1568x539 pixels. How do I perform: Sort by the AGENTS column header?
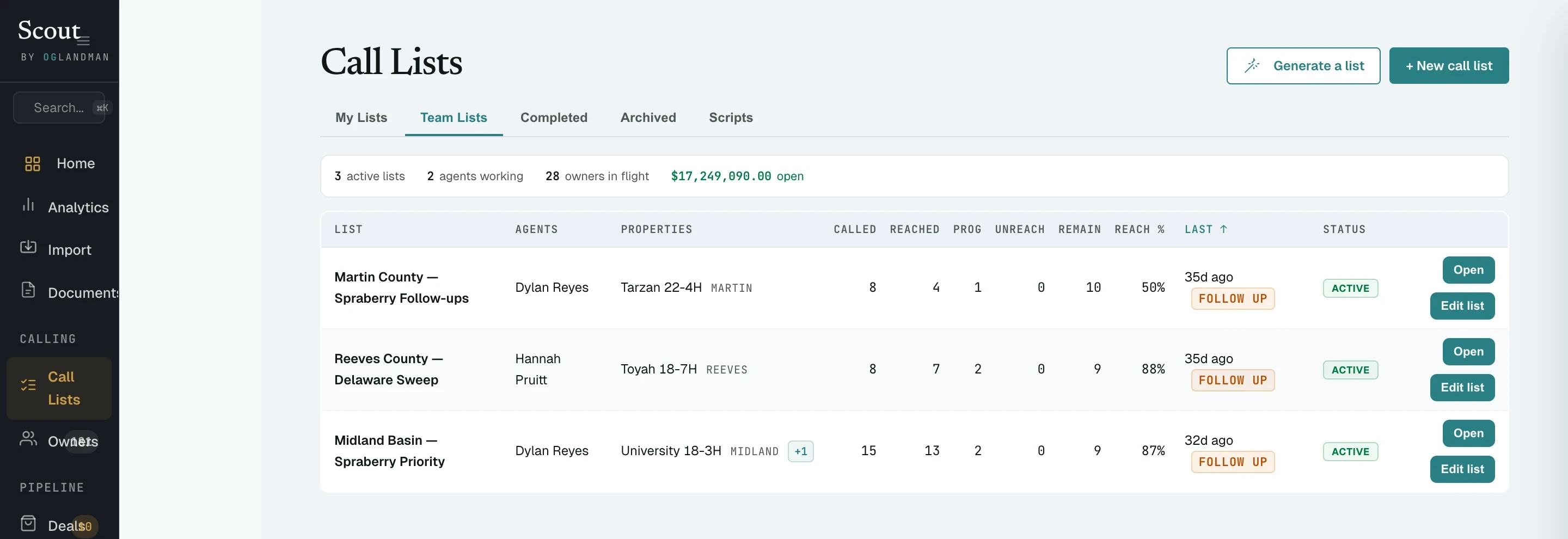point(536,229)
